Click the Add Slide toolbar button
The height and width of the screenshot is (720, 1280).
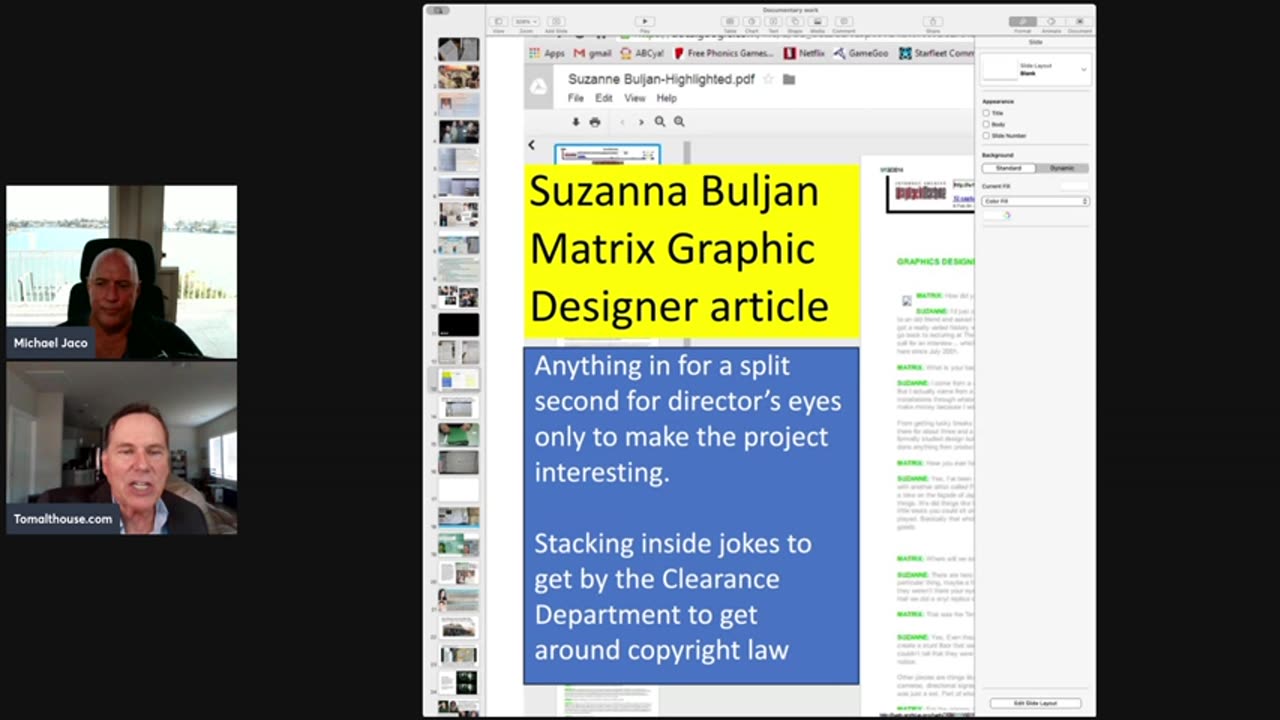556,21
